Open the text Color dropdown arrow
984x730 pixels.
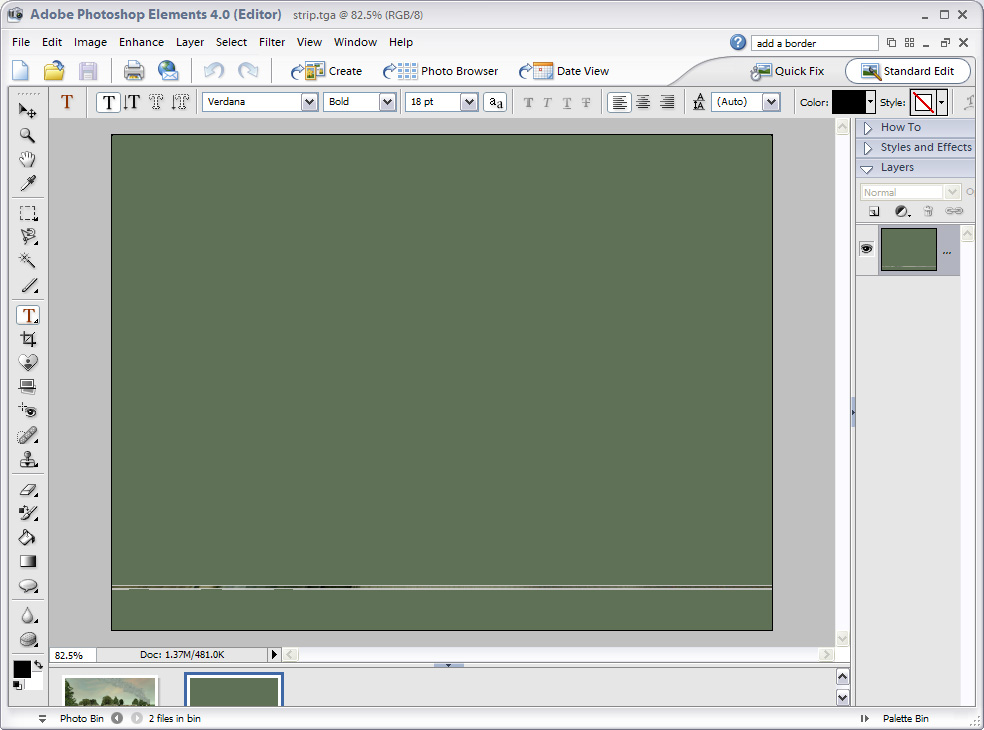click(870, 102)
